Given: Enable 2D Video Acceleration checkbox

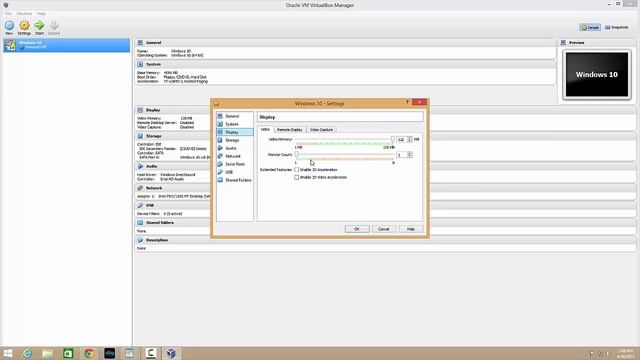Looking at the screenshot, I should [297, 177].
